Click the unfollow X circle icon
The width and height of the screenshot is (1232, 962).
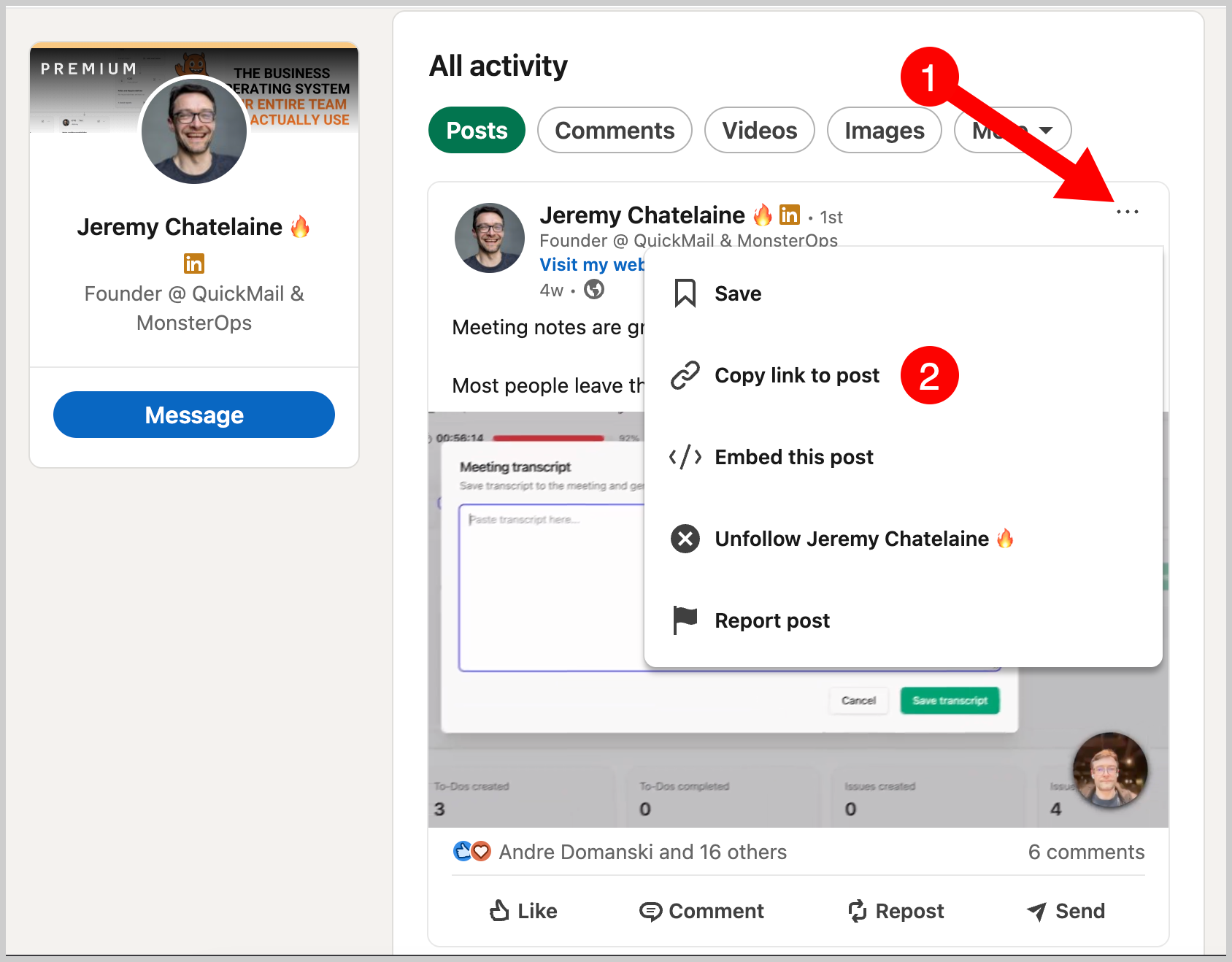pos(685,539)
